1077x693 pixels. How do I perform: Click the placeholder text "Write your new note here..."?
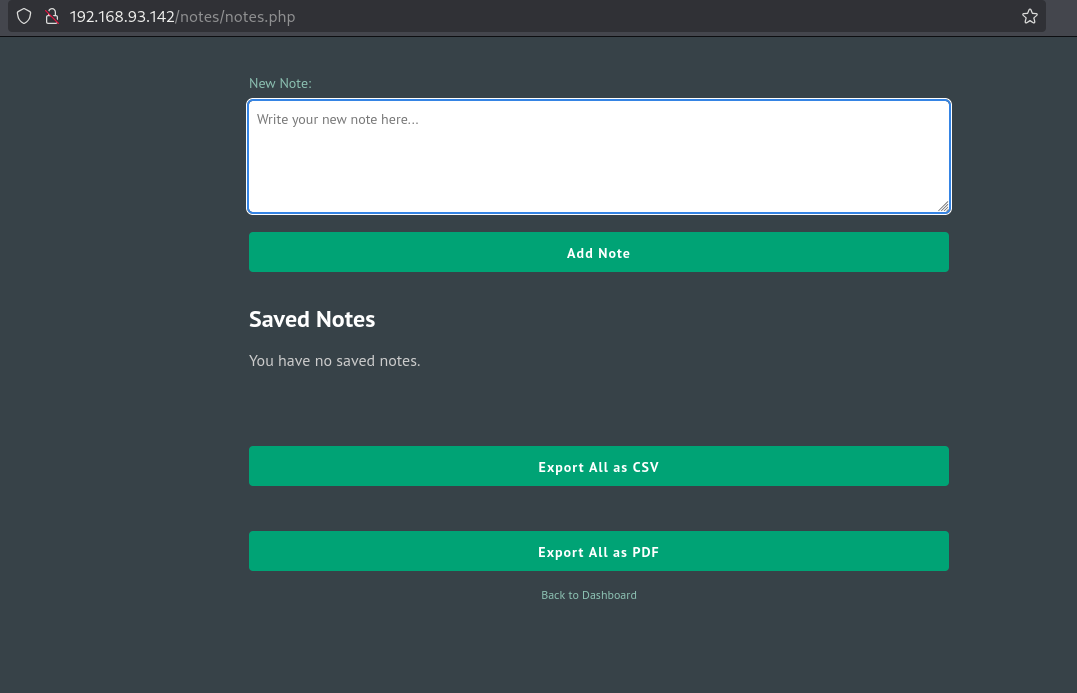[337, 119]
